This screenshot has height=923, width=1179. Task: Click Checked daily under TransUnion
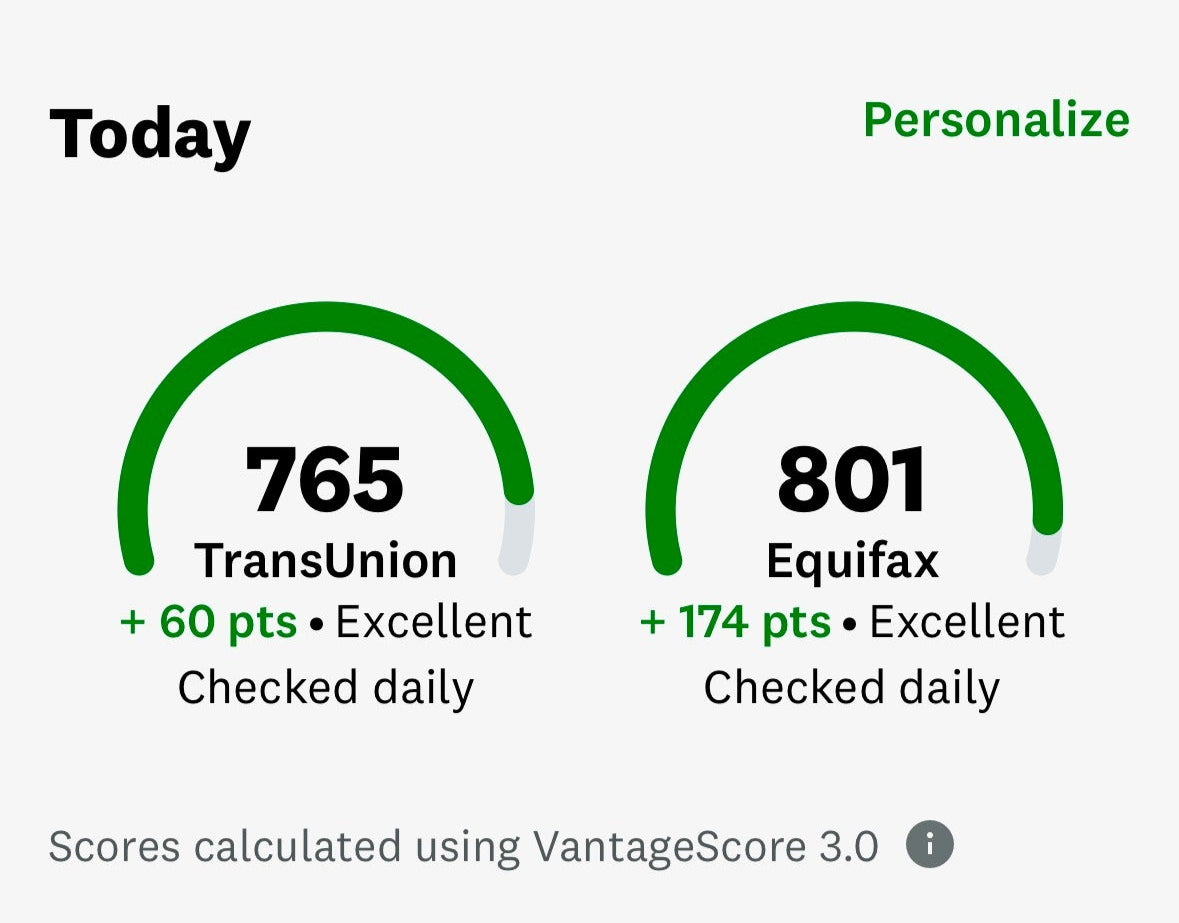tap(325, 688)
